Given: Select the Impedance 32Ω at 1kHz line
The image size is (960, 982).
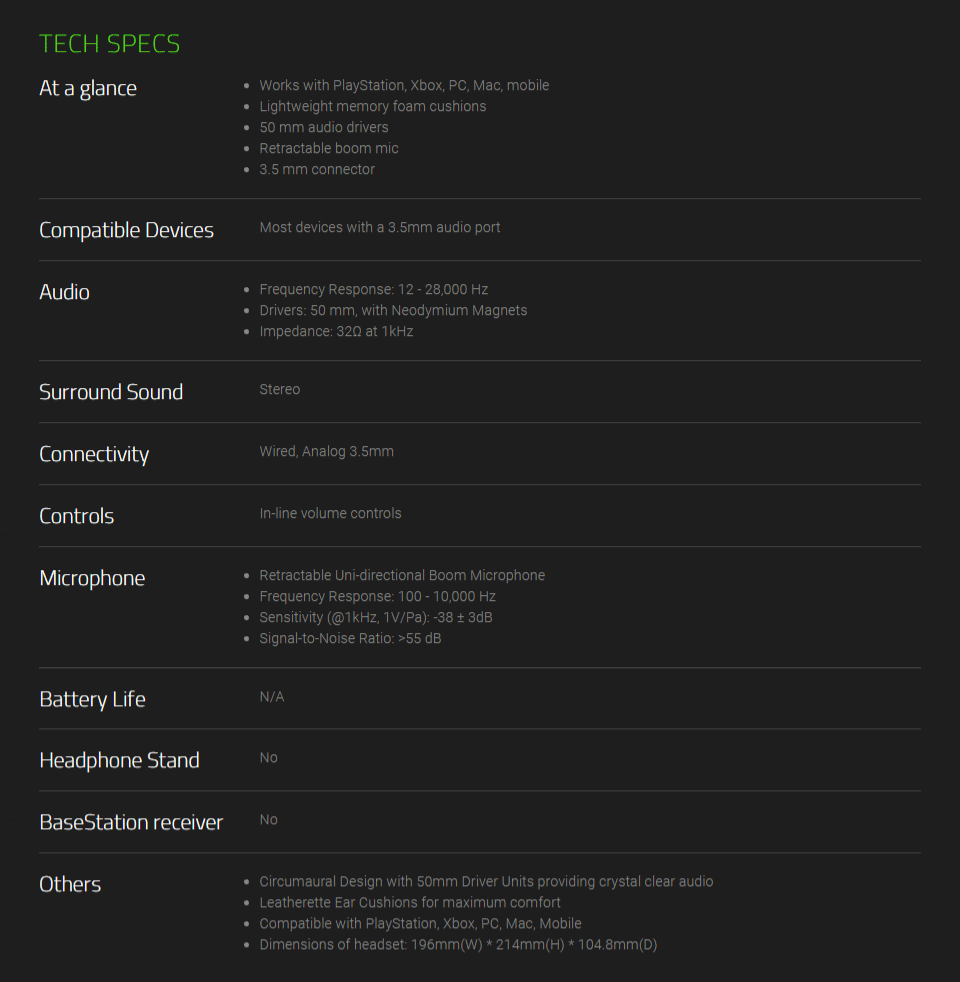Looking at the screenshot, I should pyautogui.click(x=336, y=331).
